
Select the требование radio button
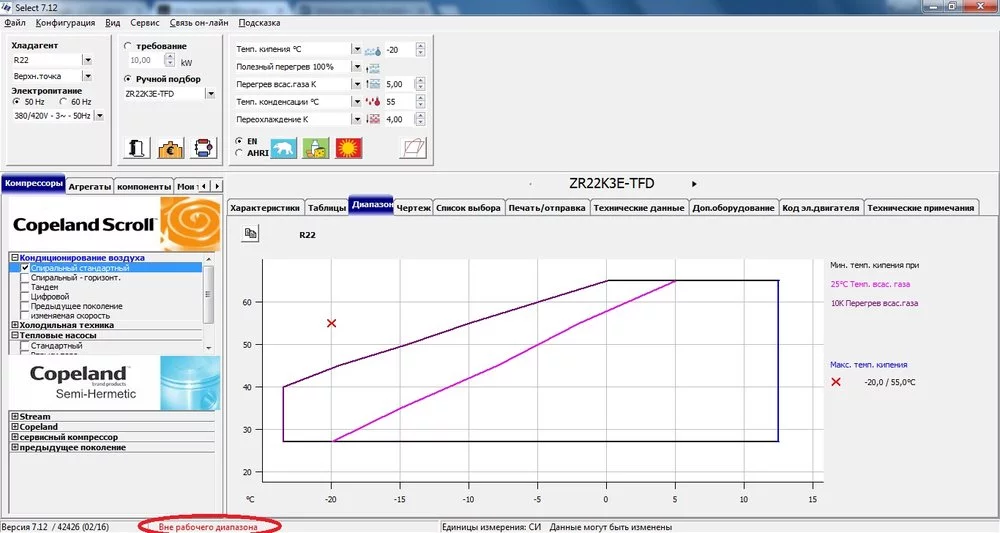[128, 46]
